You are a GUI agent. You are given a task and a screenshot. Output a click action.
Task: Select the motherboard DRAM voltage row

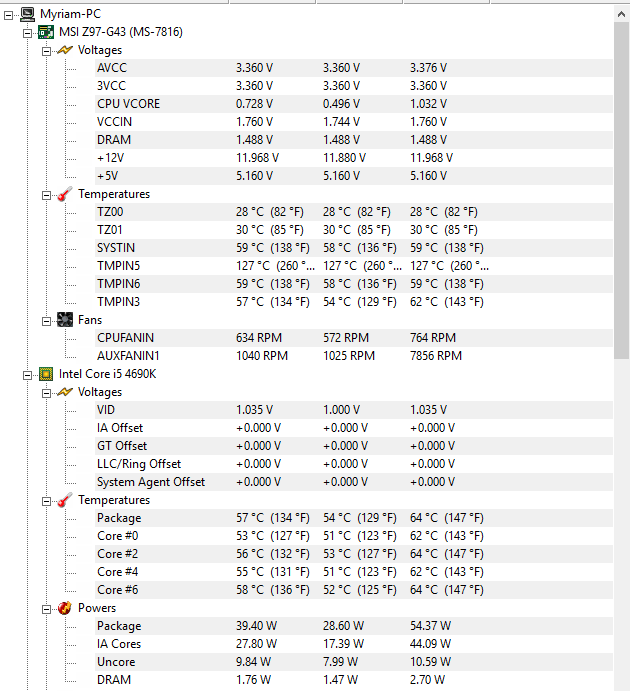[354, 140]
